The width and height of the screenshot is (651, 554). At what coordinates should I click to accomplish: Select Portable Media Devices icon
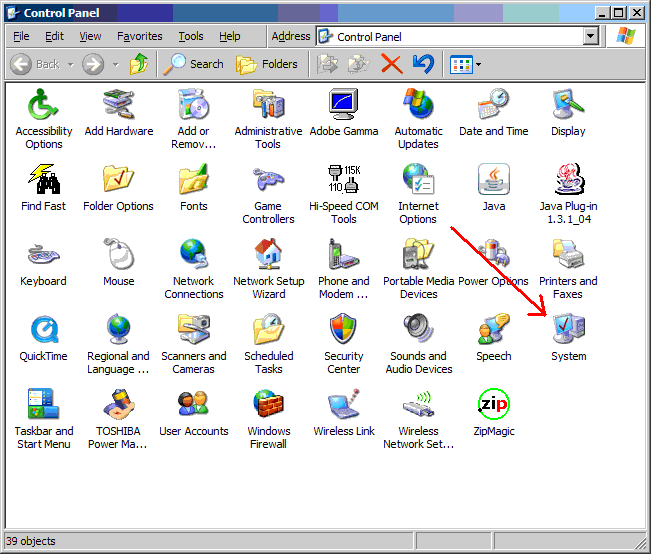418,254
